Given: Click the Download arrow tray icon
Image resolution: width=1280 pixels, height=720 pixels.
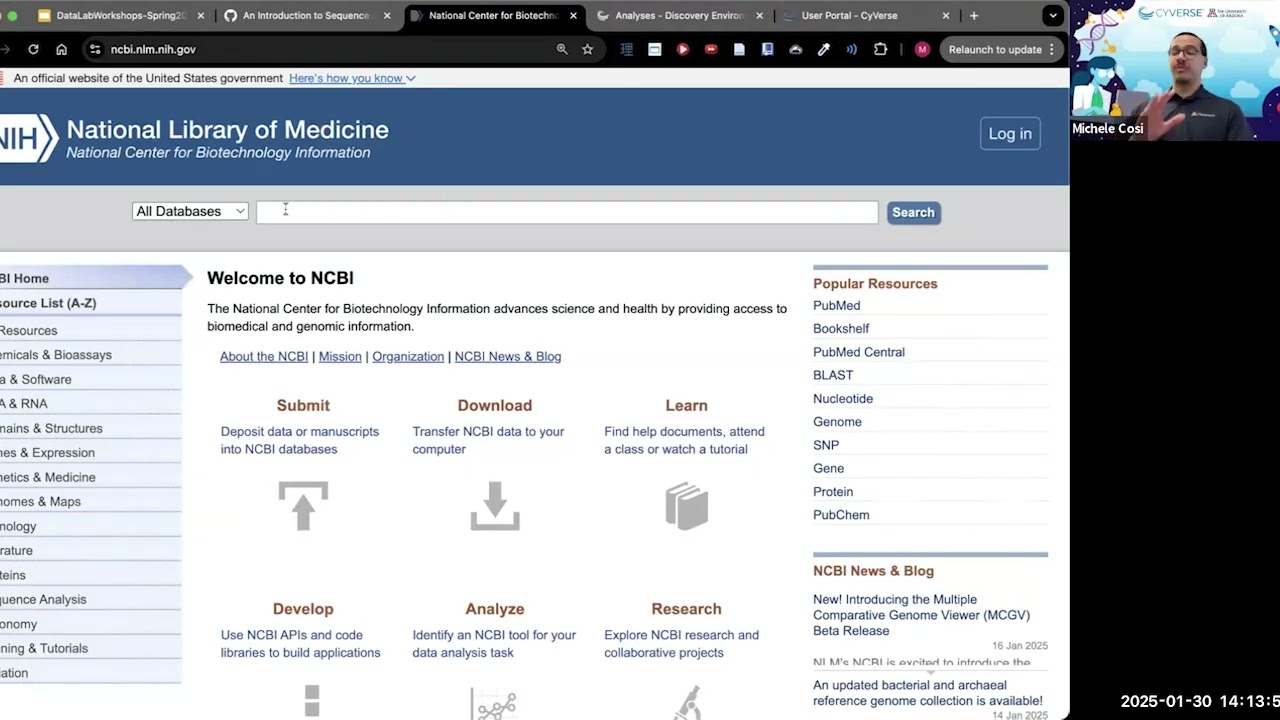Looking at the screenshot, I should (x=495, y=505).
